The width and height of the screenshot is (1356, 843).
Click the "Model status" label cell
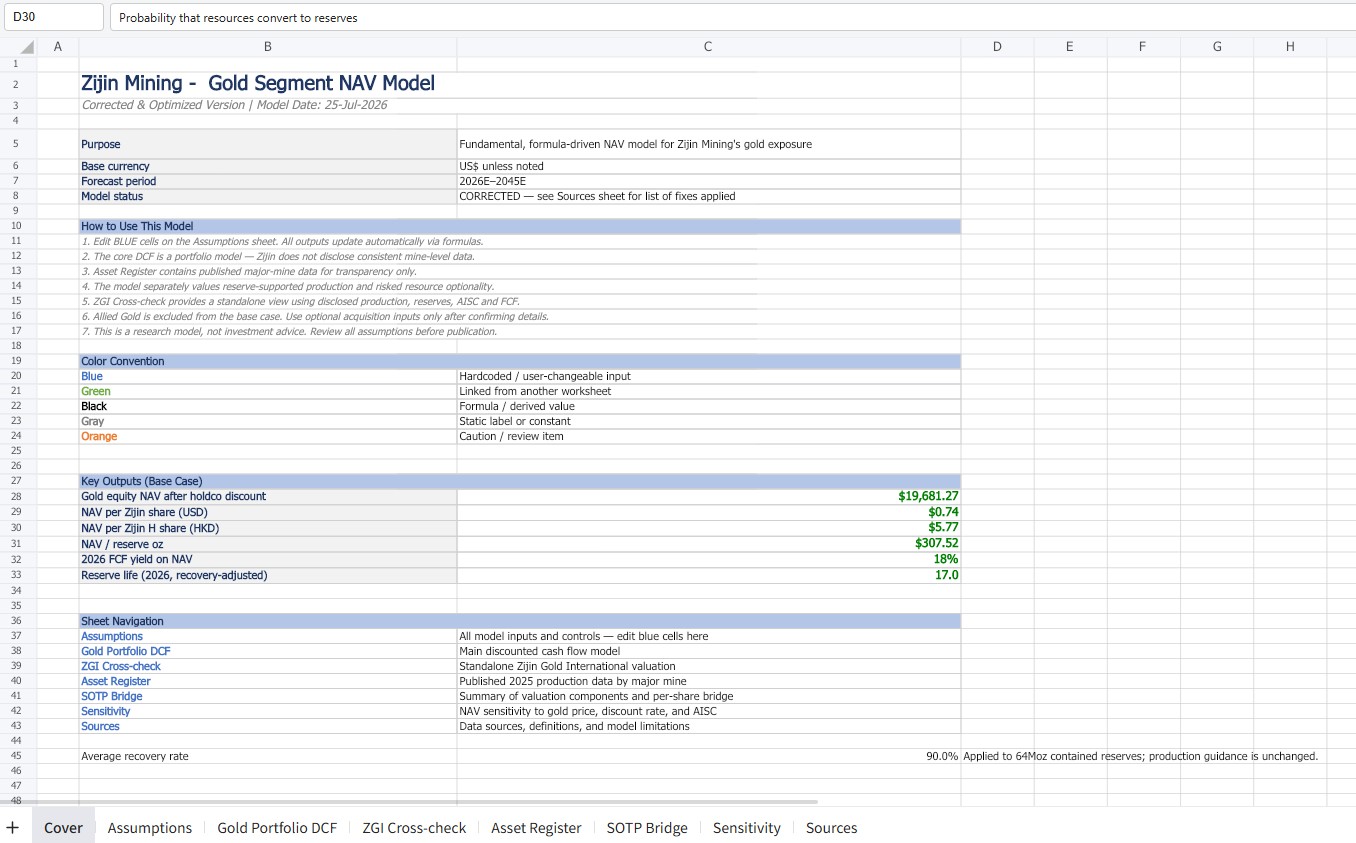click(x=268, y=196)
